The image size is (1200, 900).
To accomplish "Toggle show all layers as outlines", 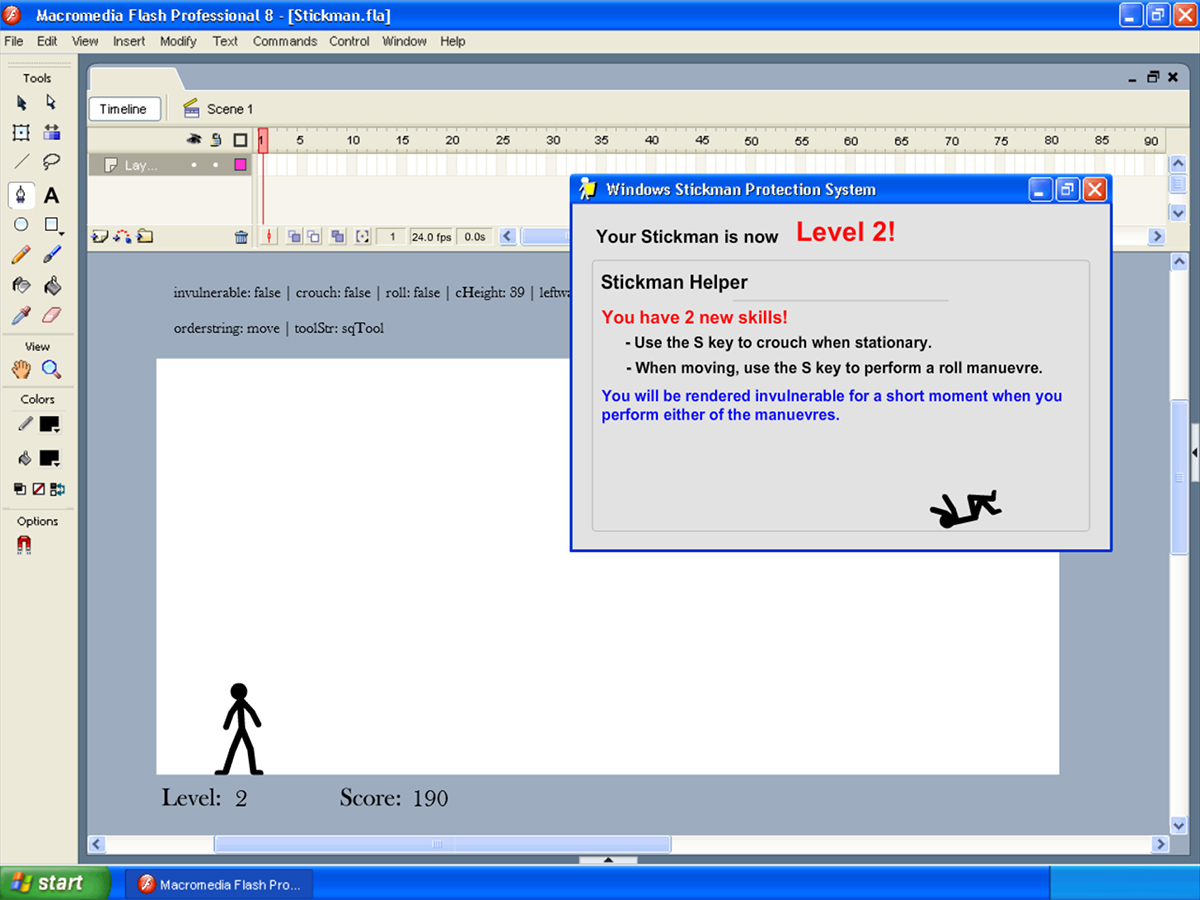I will coord(240,140).
